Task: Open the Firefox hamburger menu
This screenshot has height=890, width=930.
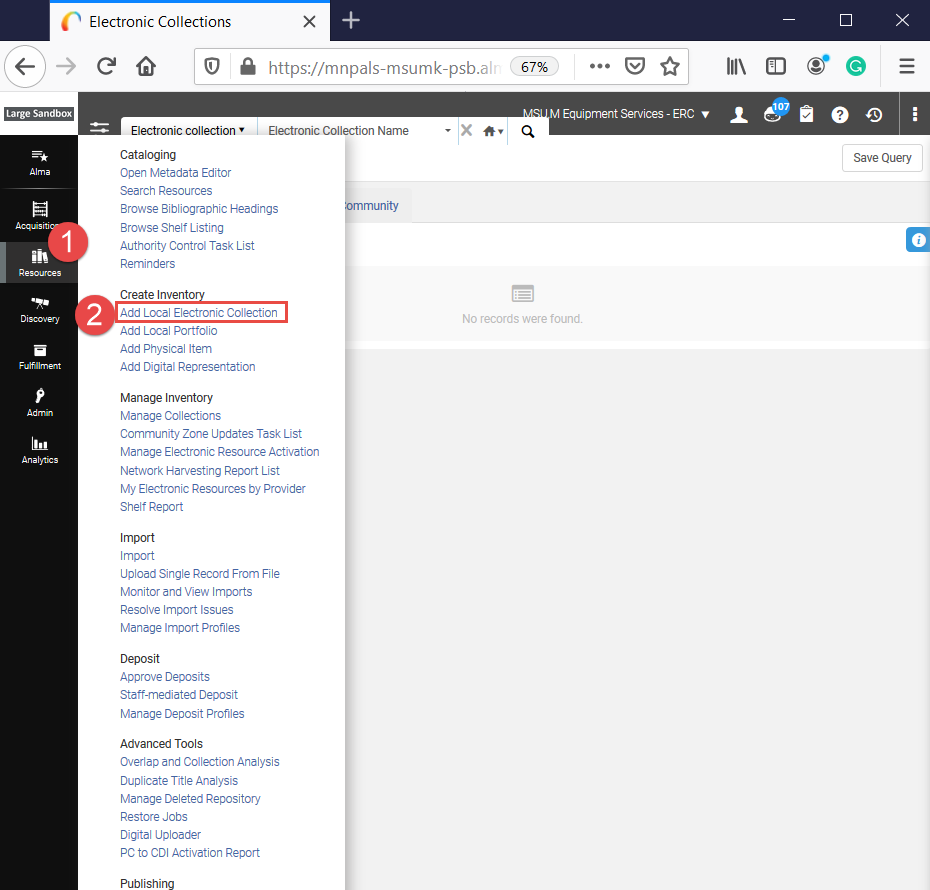Action: coord(907,66)
